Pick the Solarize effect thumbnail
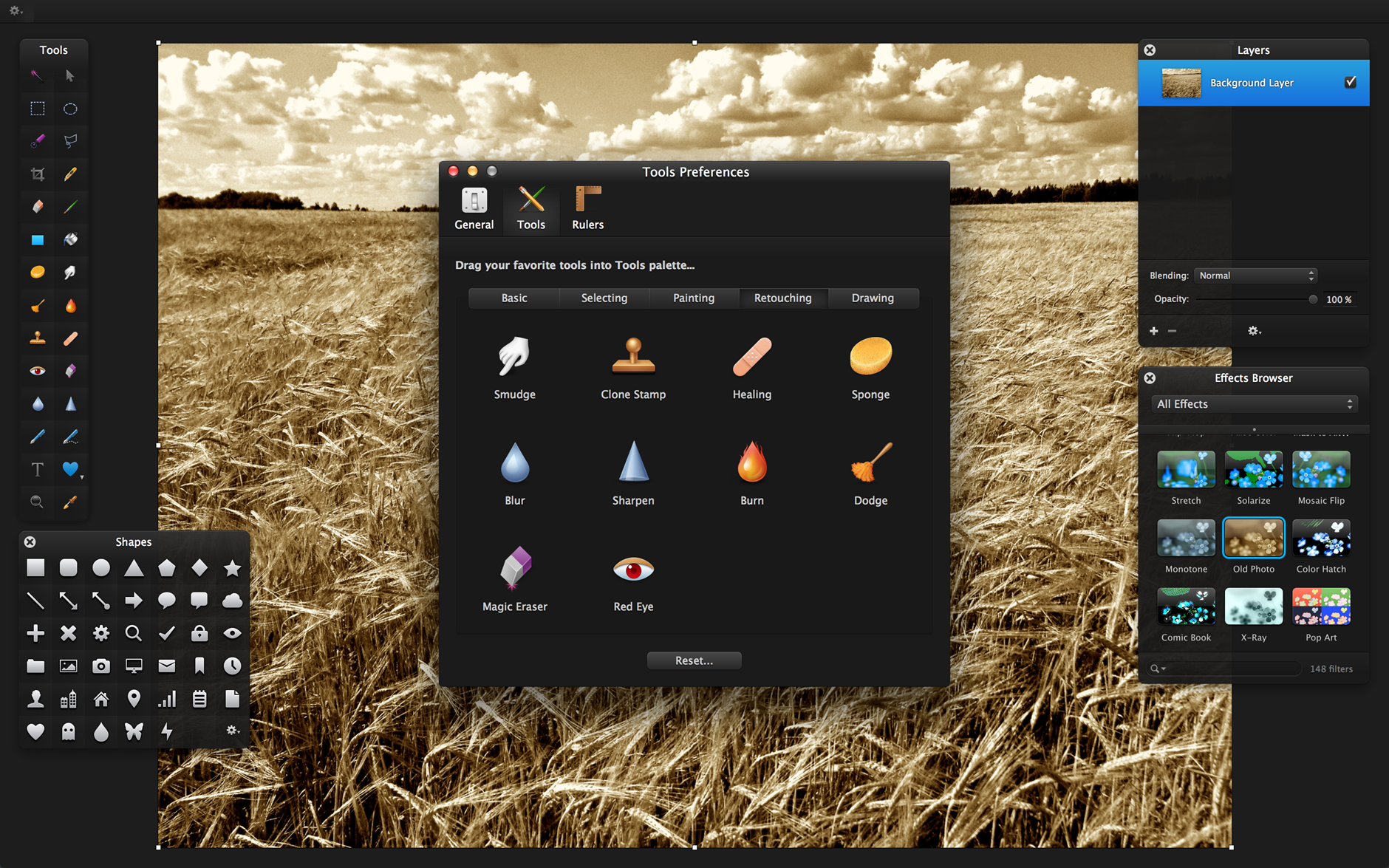The height and width of the screenshot is (868, 1389). [x=1254, y=469]
